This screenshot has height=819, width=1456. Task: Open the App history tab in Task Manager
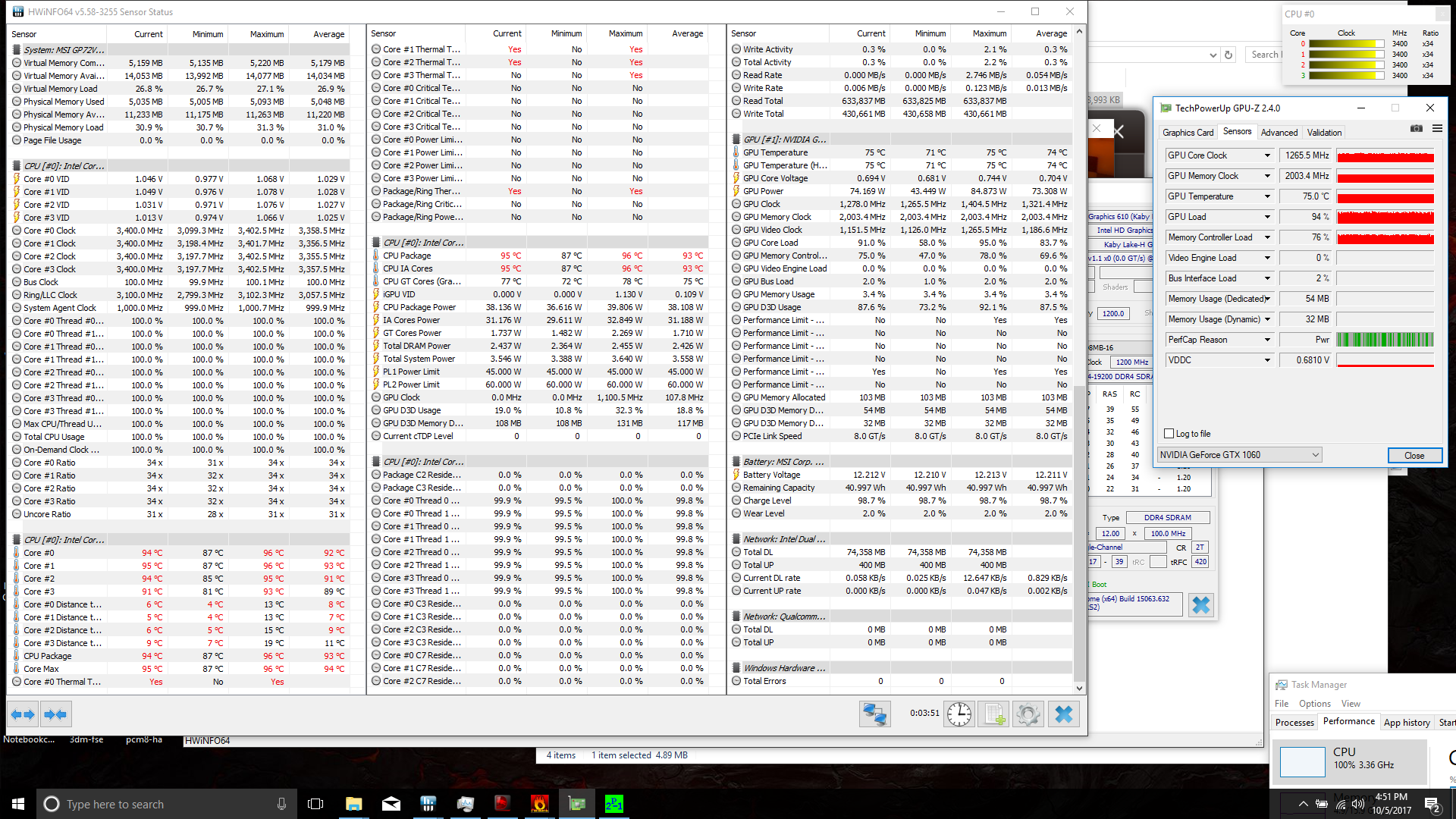1406,722
